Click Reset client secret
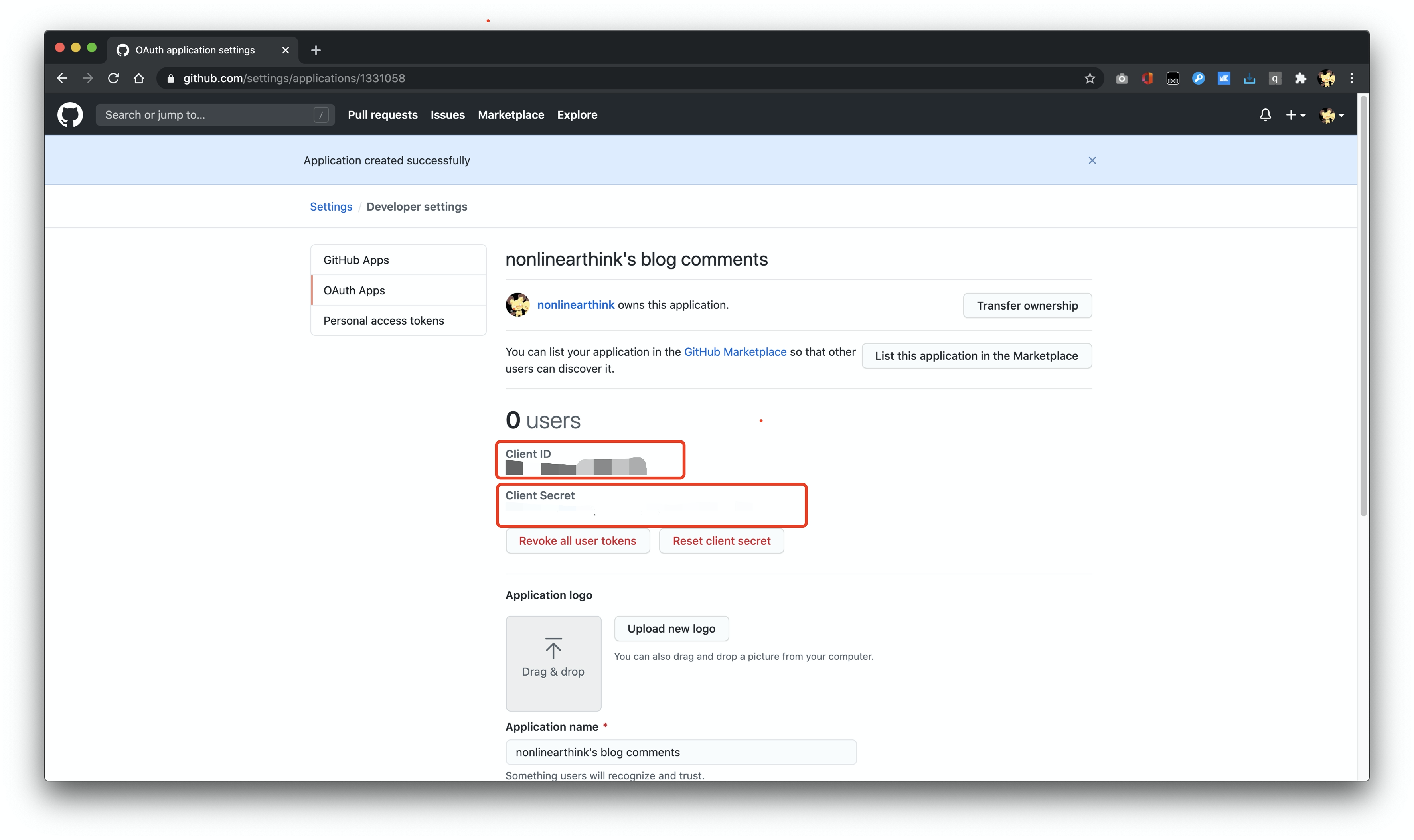Image resolution: width=1414 pixels, height=840 pixels. [x=721, y=540]
